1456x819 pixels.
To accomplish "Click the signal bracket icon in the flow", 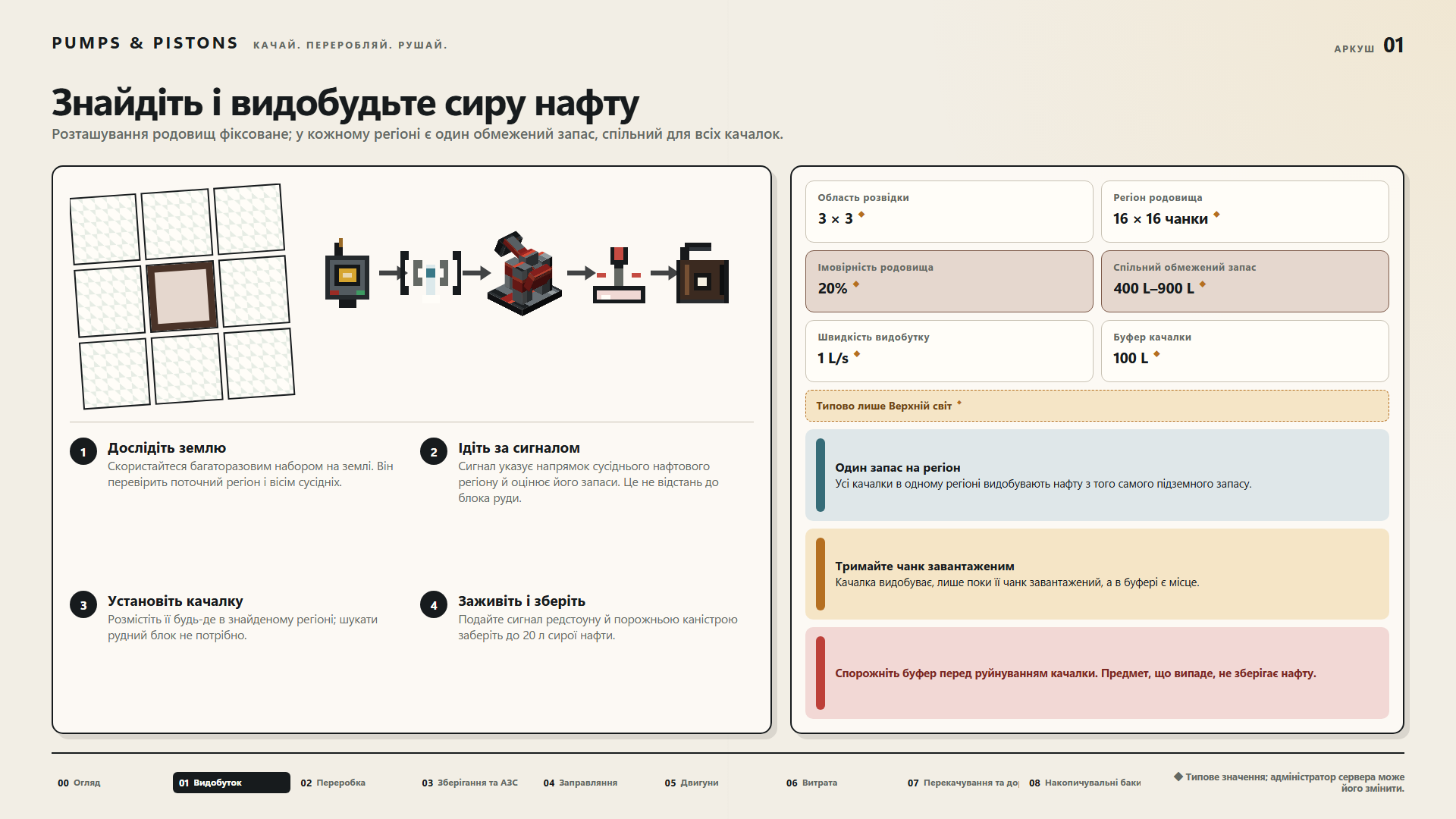I will click(431, 273).
